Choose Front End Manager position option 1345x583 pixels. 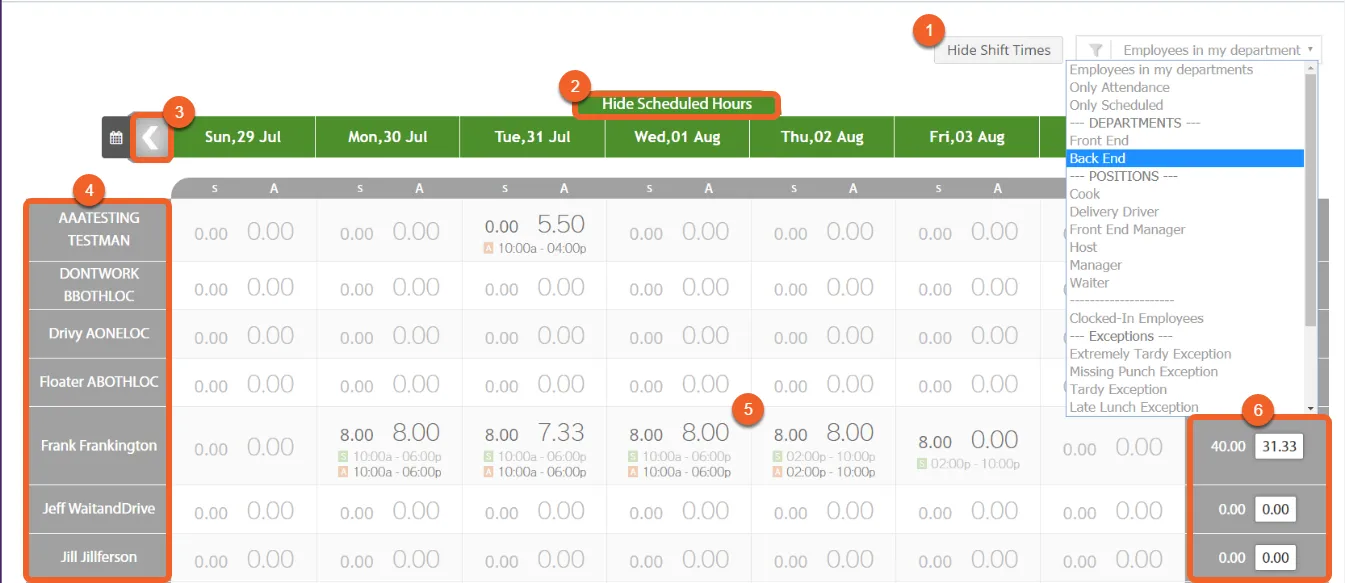coord(1127,230)
